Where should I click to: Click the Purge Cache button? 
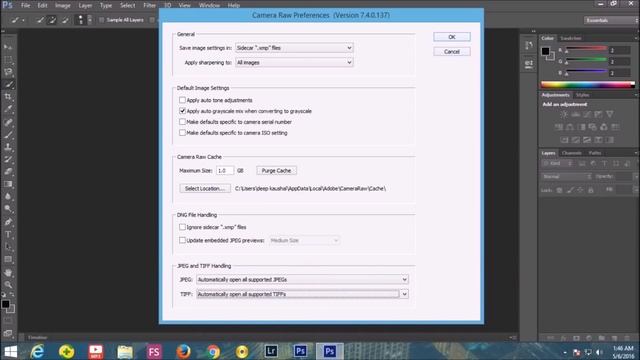pos(276,171)
